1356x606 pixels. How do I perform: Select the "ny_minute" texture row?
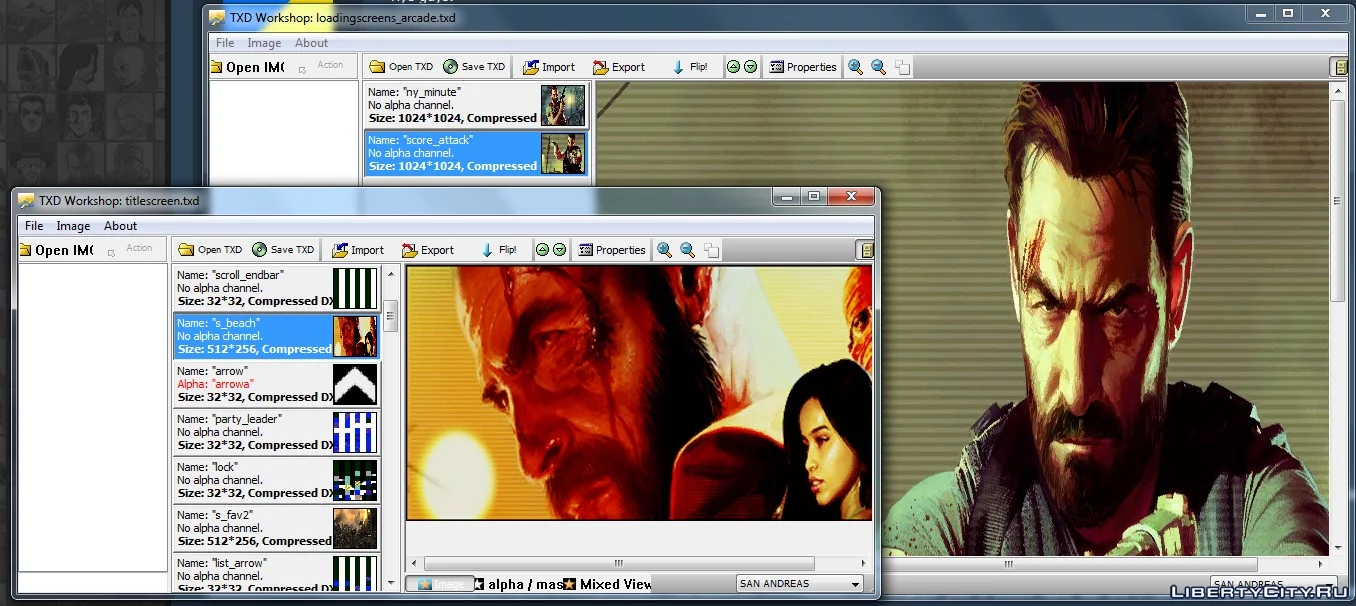click(476, 105)
